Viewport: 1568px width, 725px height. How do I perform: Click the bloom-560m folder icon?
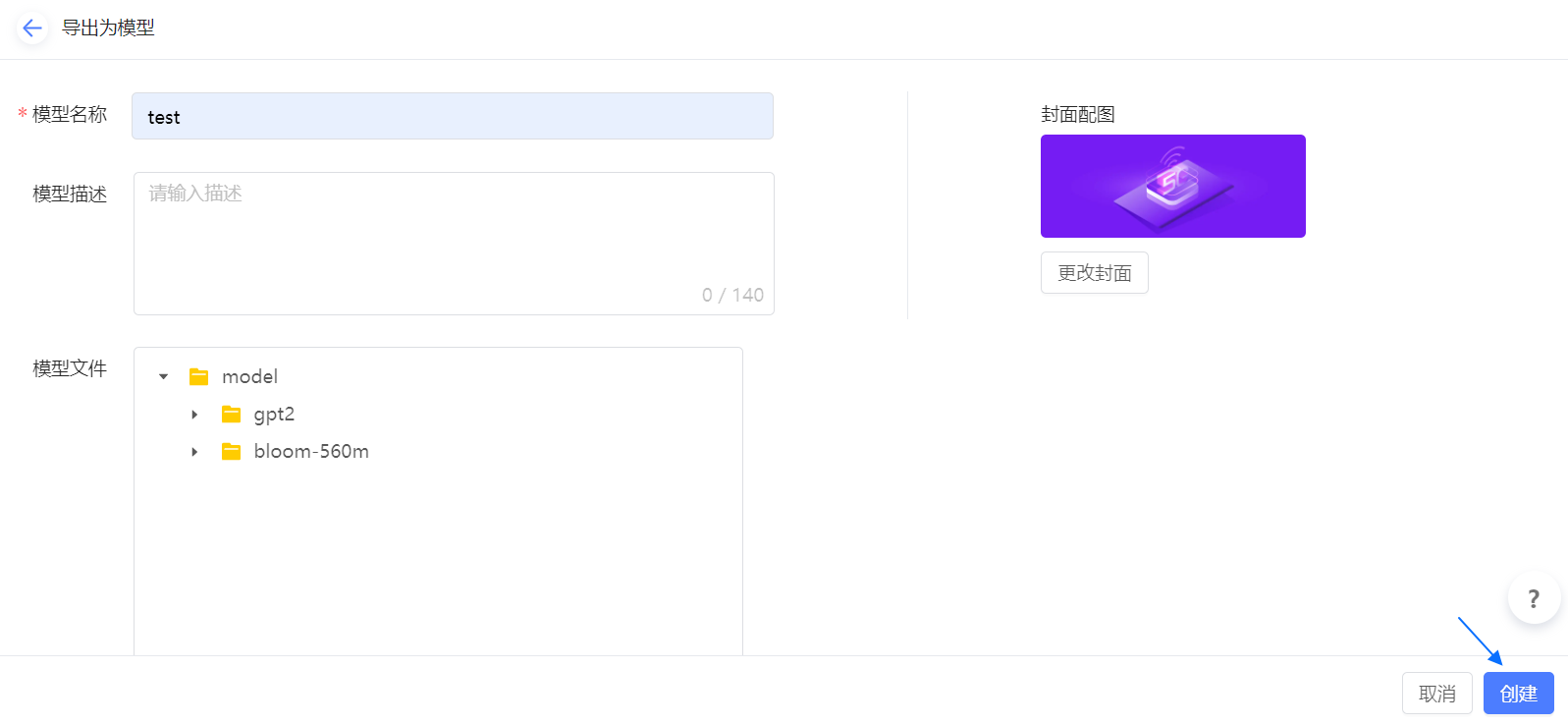coord(232,452)
